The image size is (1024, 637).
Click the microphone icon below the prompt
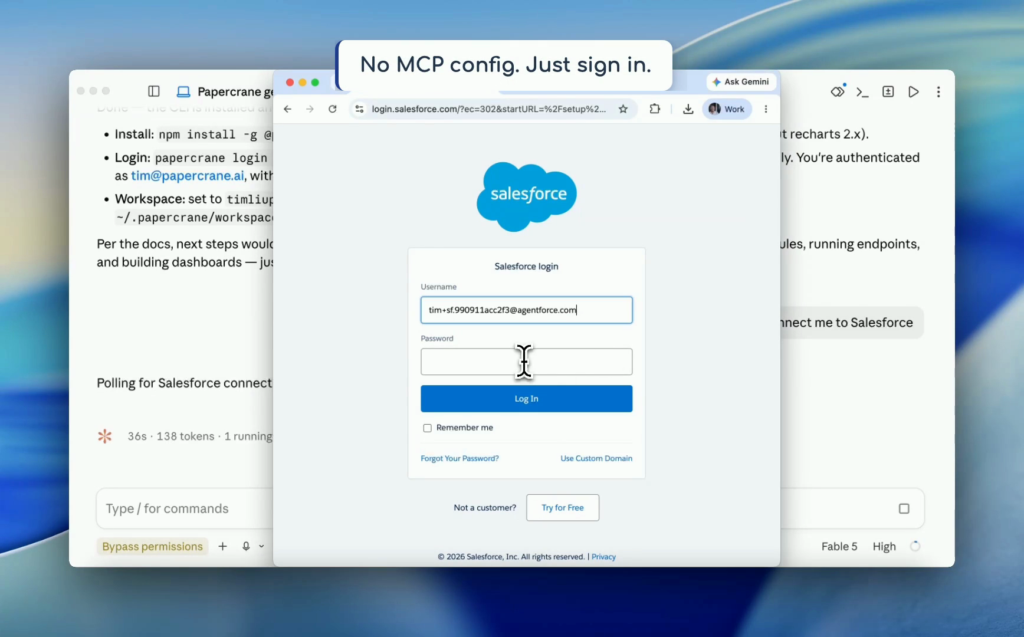246,546
